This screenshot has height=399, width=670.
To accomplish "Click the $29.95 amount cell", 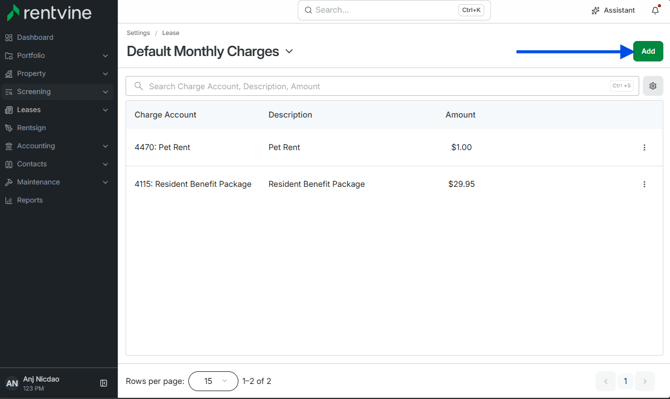I will [x=461, y=184].
